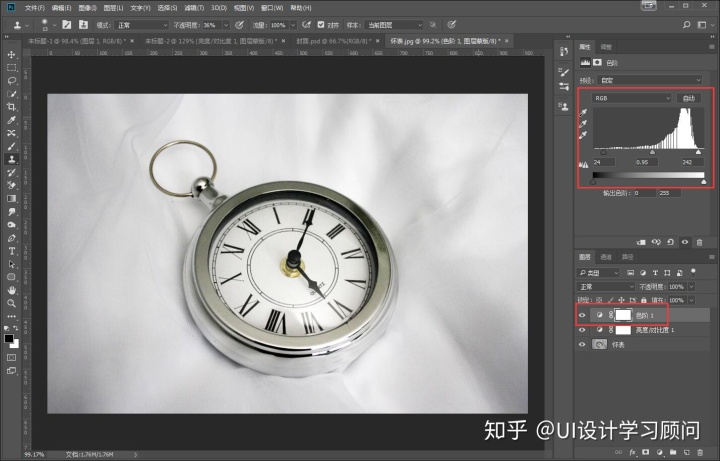
Task: Click the input midtone slider handle
Action: point(652,152)
